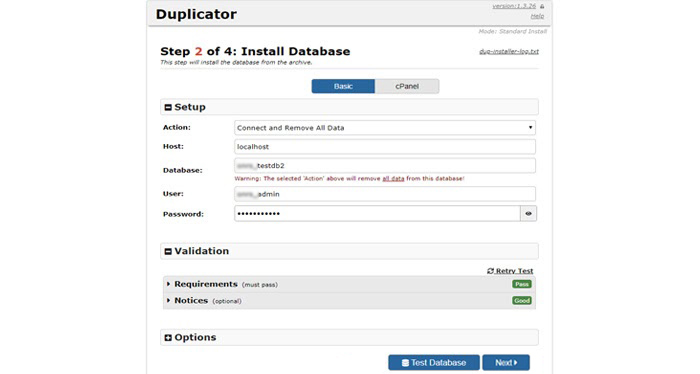Click the 'all data' warning link
700x374 pixels.
pos(393,179)
